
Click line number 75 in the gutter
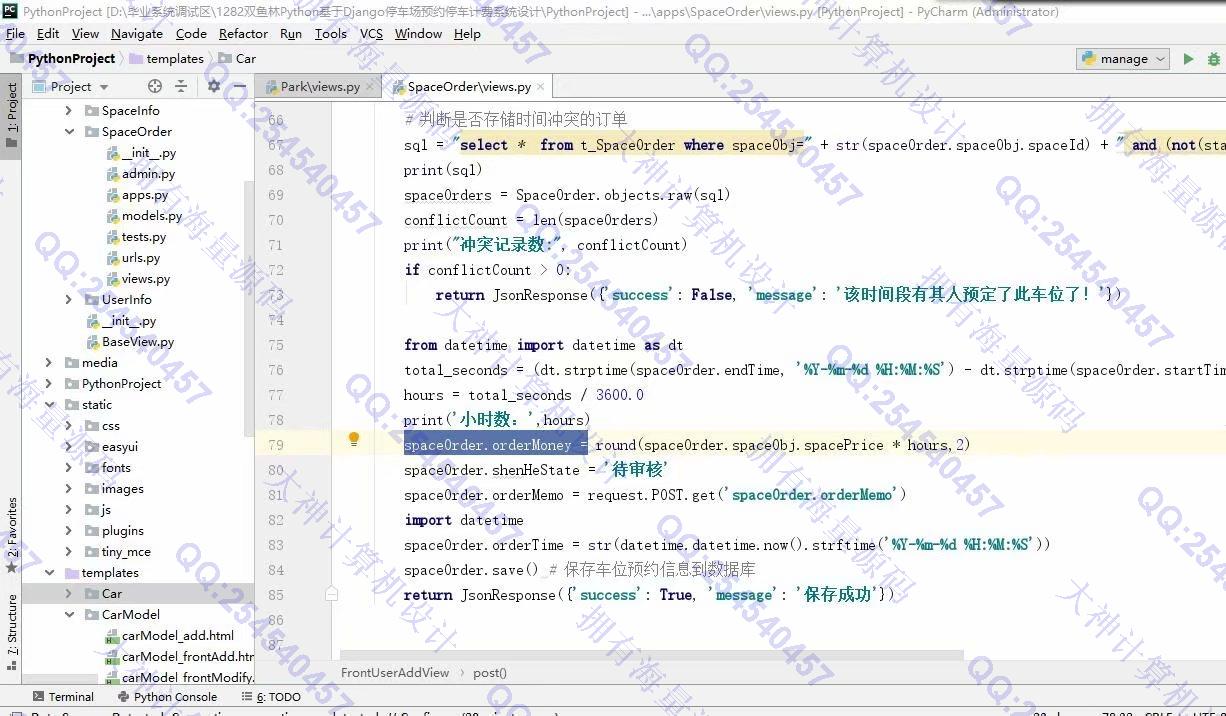point(275,345)
